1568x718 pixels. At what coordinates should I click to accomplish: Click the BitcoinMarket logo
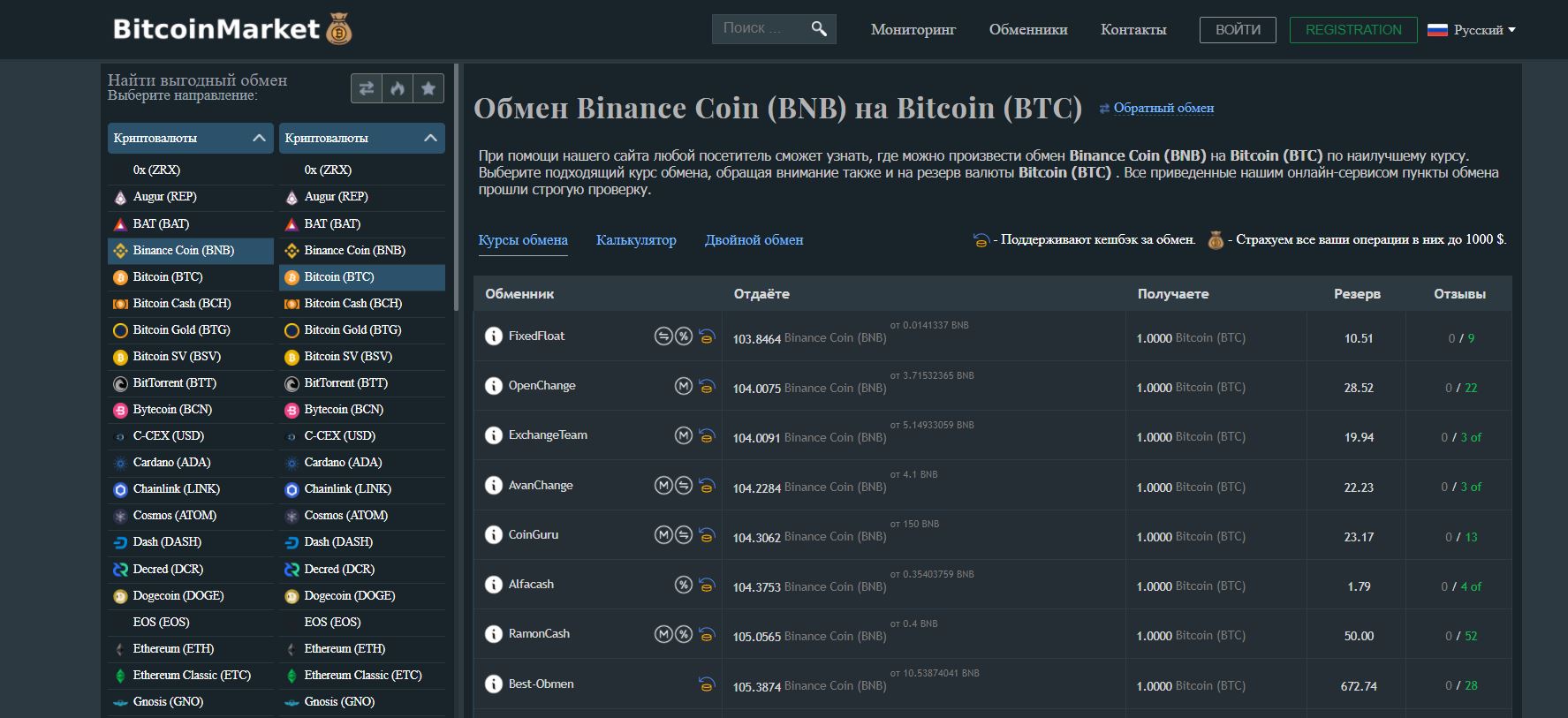(232, 29)
